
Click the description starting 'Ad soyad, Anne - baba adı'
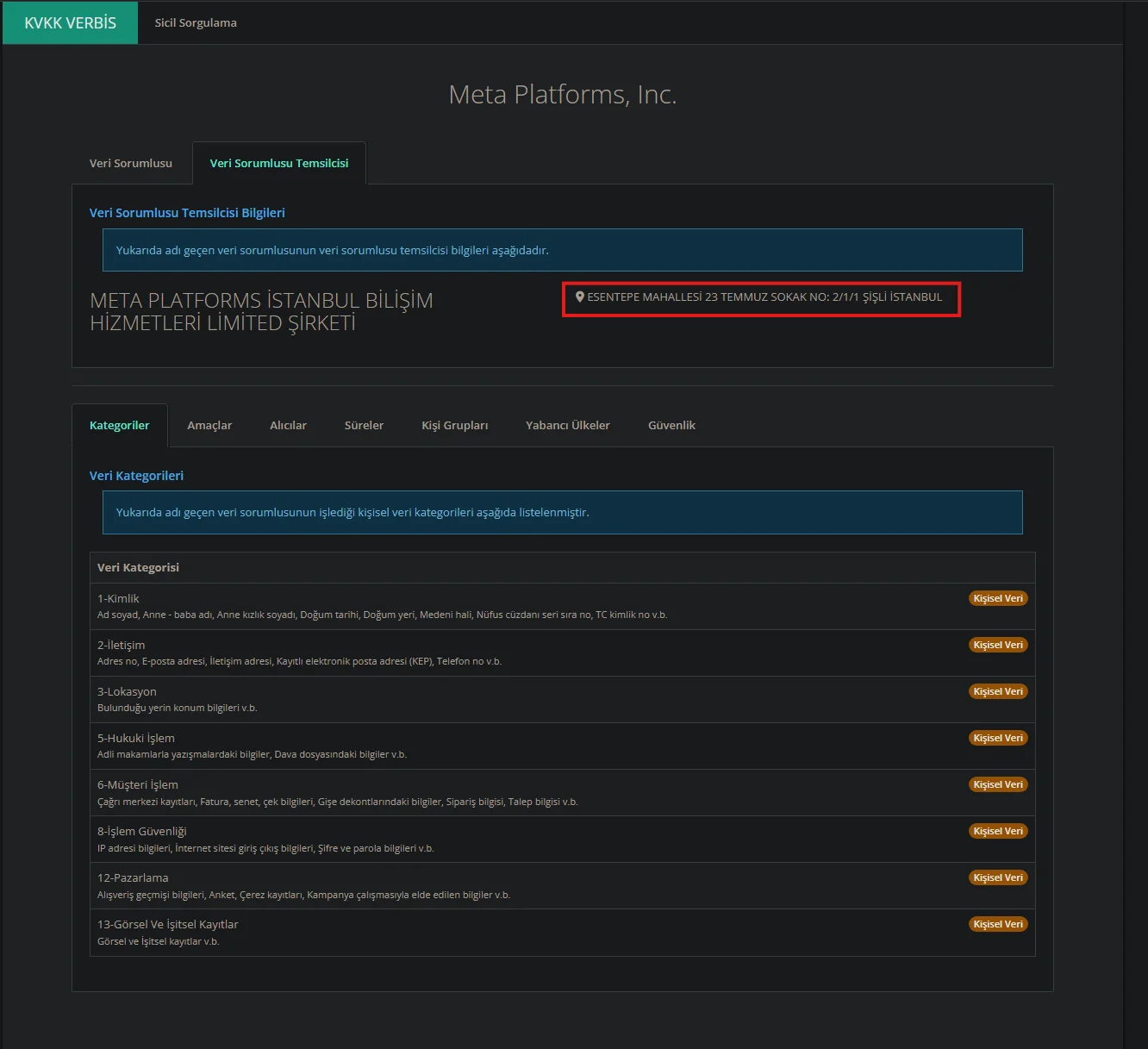pyautogui.click(x=382, y=615)
